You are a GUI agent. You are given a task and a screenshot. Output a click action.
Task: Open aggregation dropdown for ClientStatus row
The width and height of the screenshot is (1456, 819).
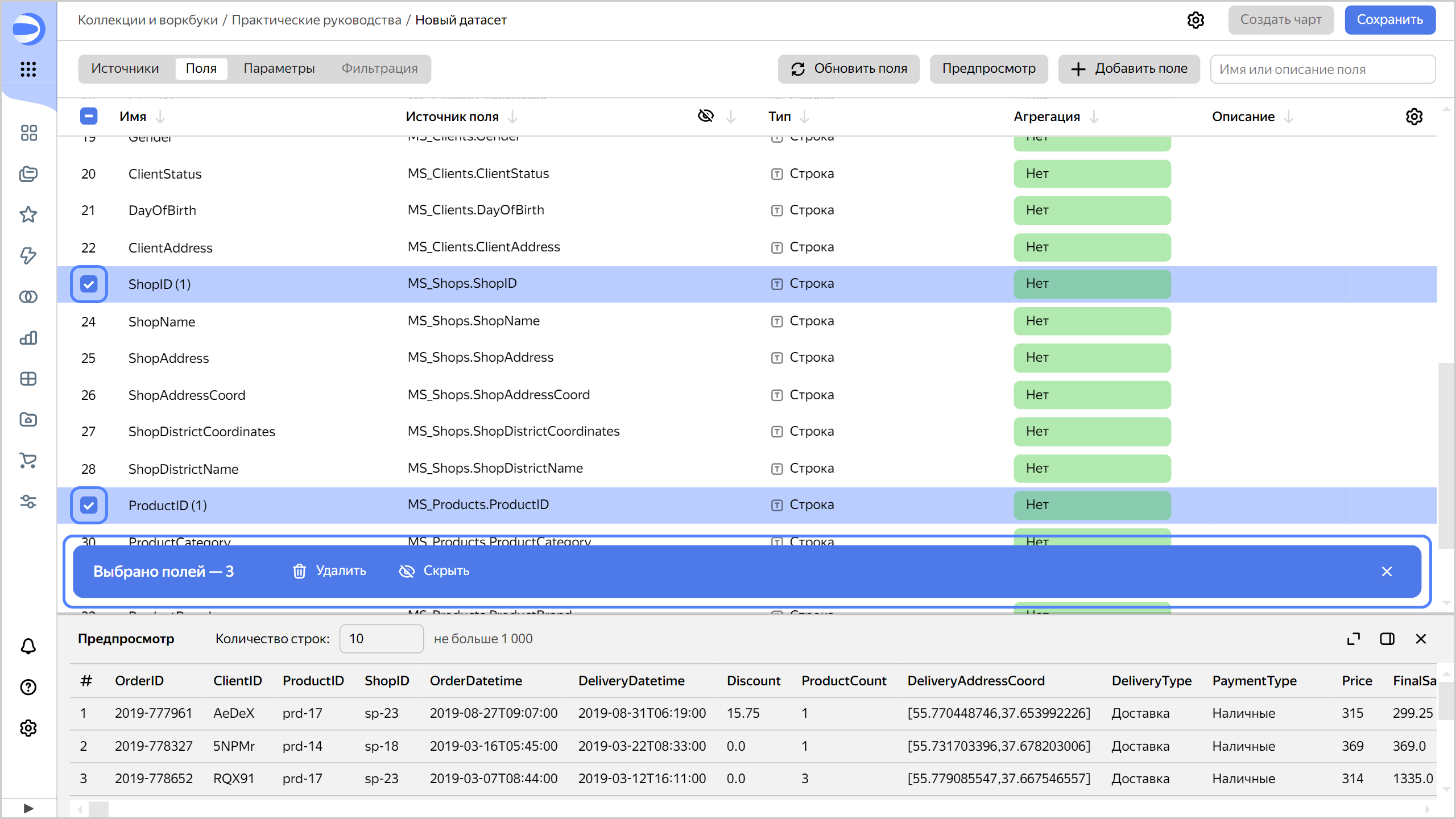click(x=1091, y=173)
